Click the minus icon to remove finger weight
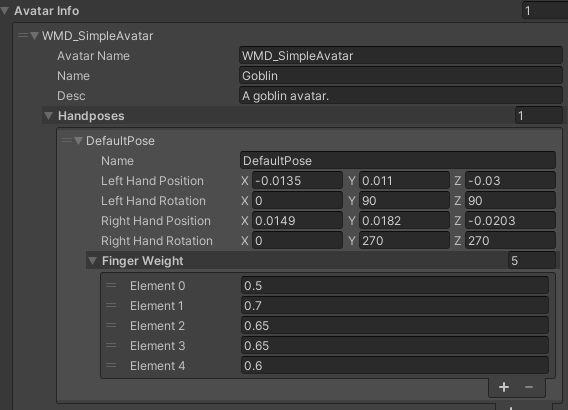The height and width of the screenshot is (410, 568). 529,387
